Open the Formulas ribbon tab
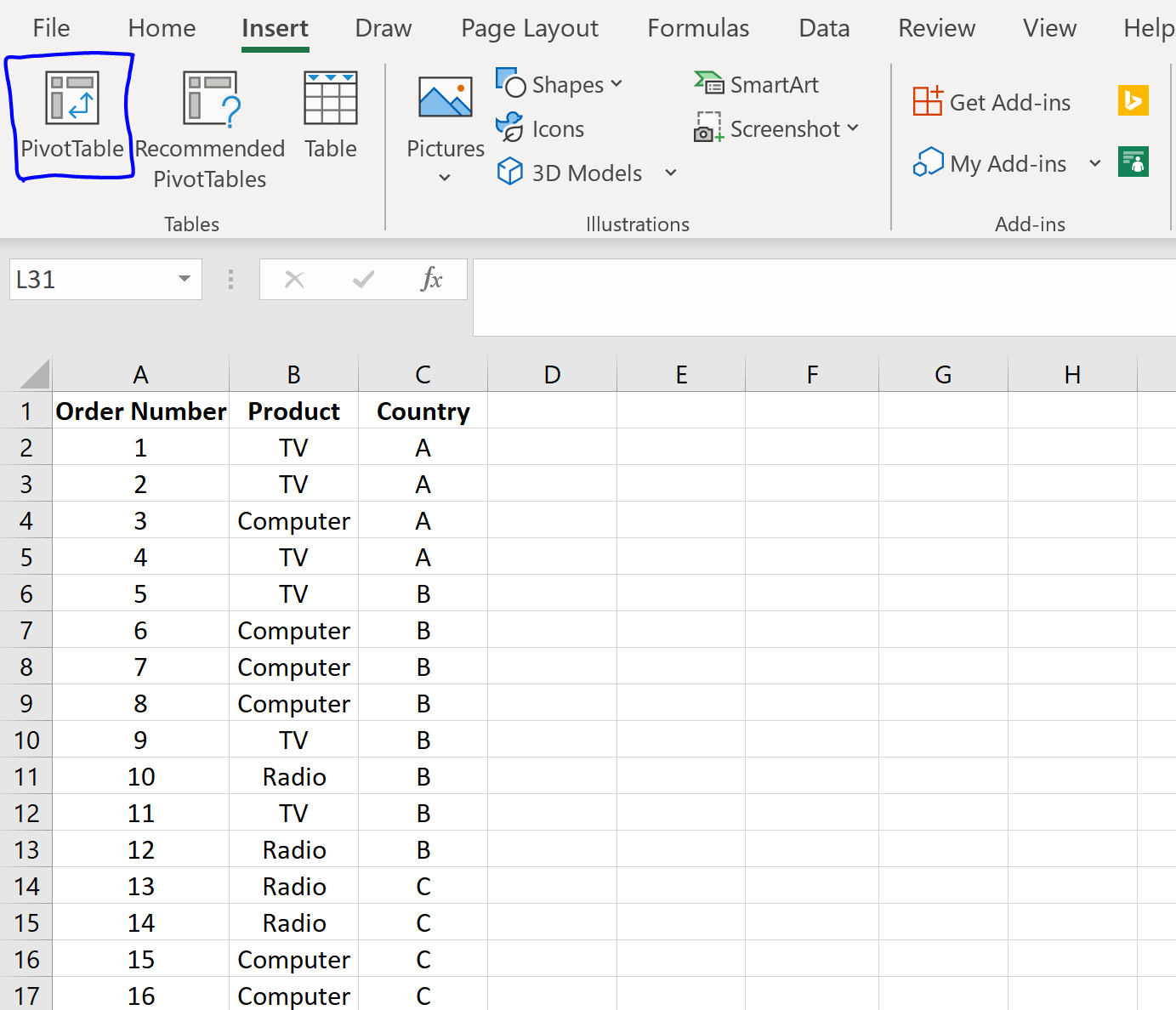 coord(697,28)
